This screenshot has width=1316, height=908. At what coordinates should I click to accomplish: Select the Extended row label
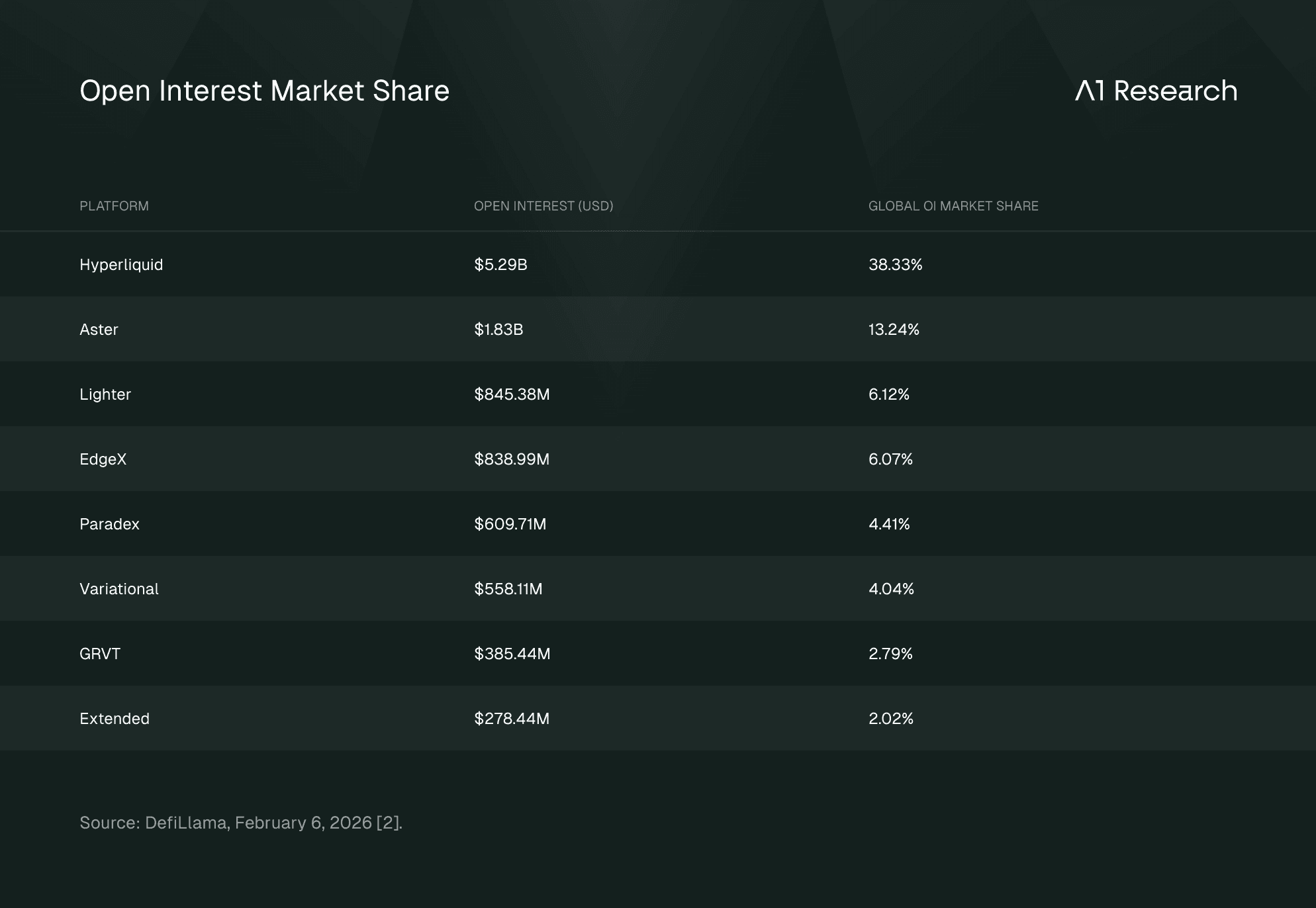tap(115, 719)
